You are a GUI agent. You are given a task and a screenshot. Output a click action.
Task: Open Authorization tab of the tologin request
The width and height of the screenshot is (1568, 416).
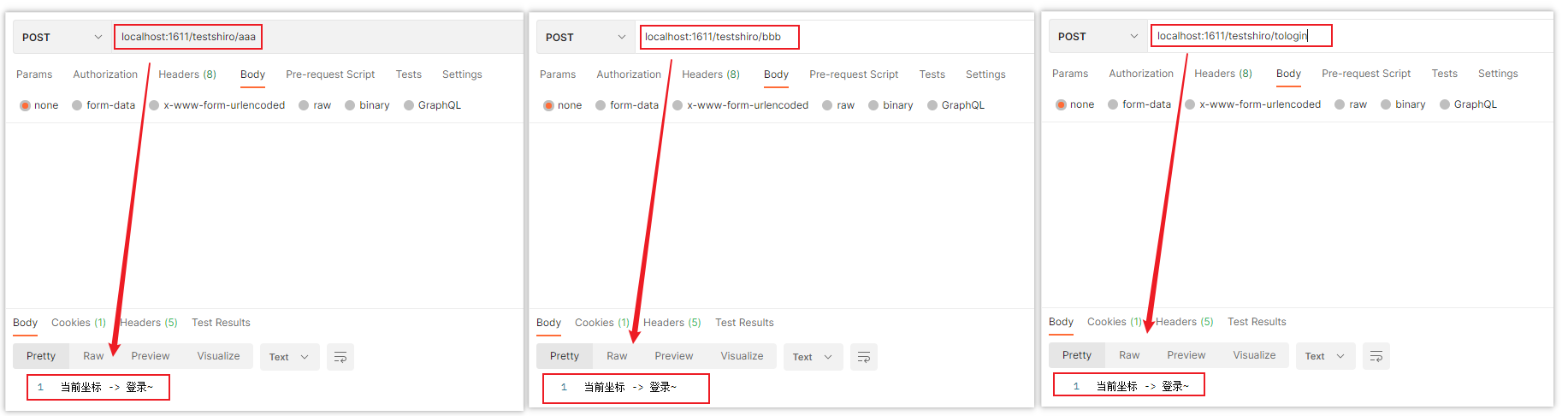pyautogui.click(x=1141, y=74)
